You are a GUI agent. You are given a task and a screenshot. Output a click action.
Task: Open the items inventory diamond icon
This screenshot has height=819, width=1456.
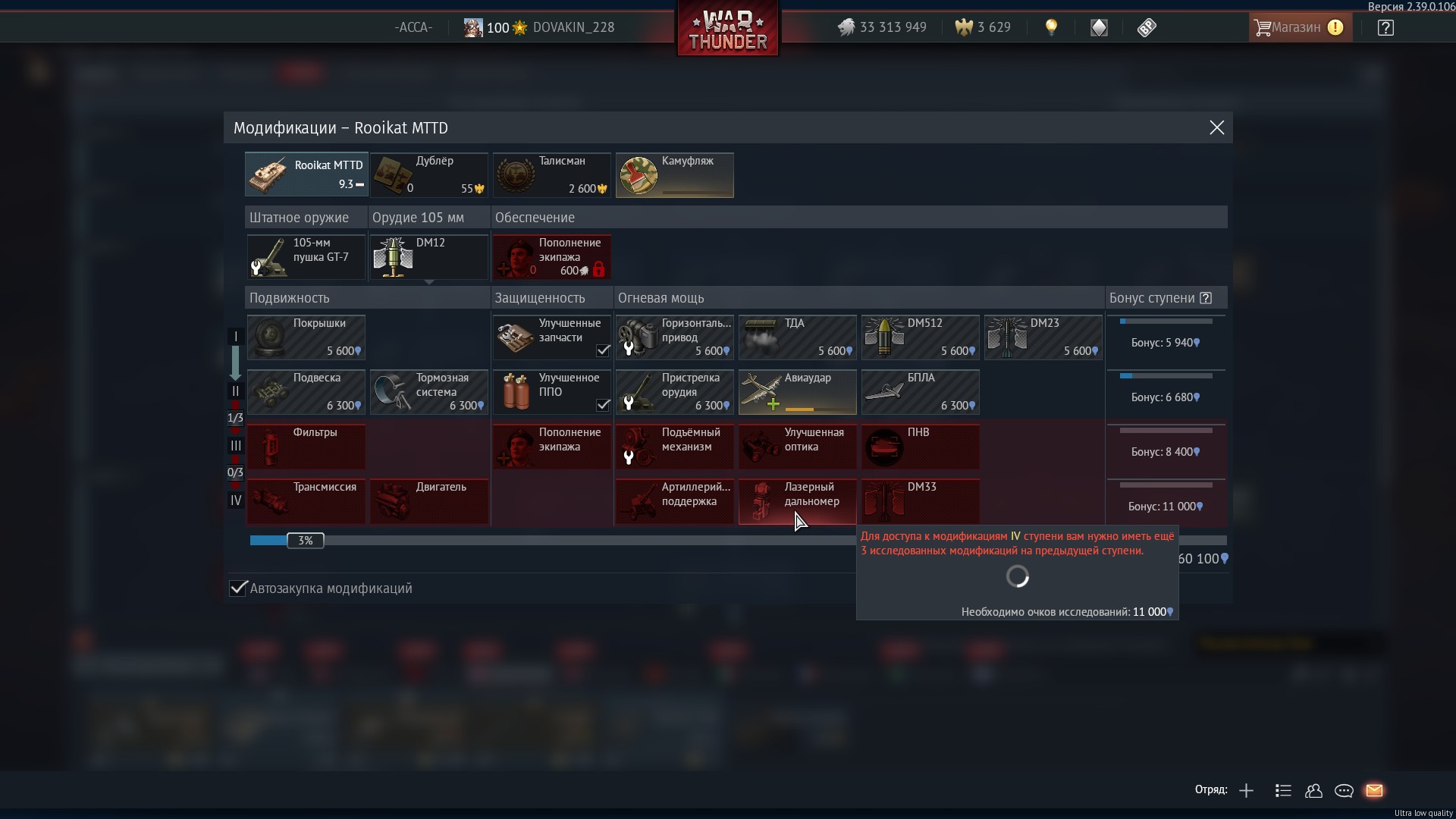[x=1099, y=28]
